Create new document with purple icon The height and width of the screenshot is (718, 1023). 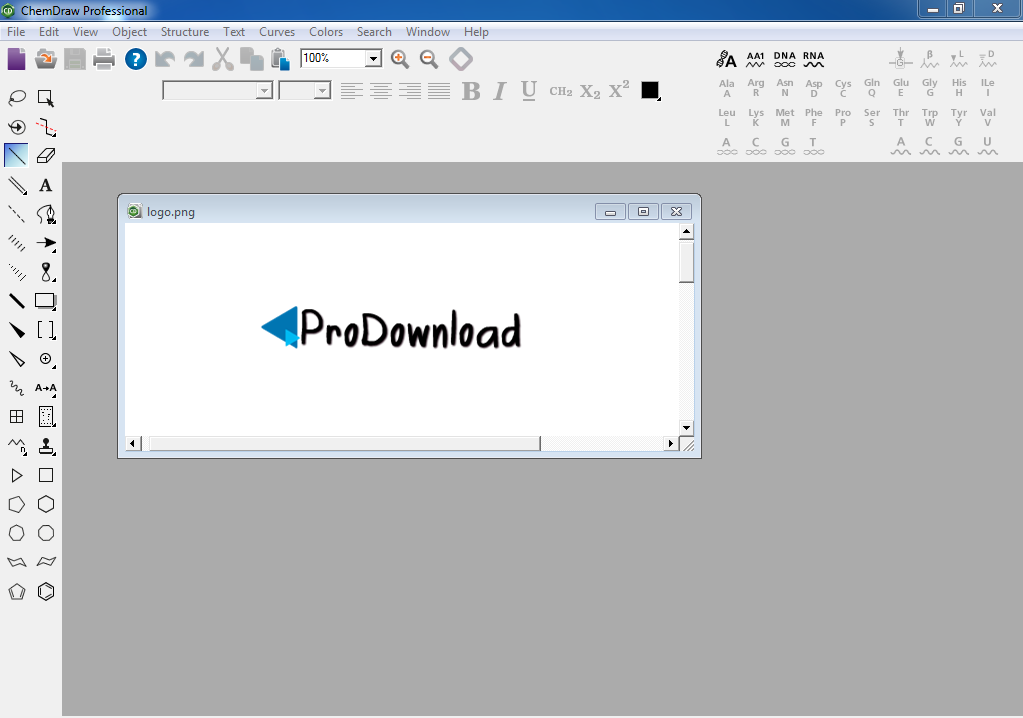click(16, 59)
